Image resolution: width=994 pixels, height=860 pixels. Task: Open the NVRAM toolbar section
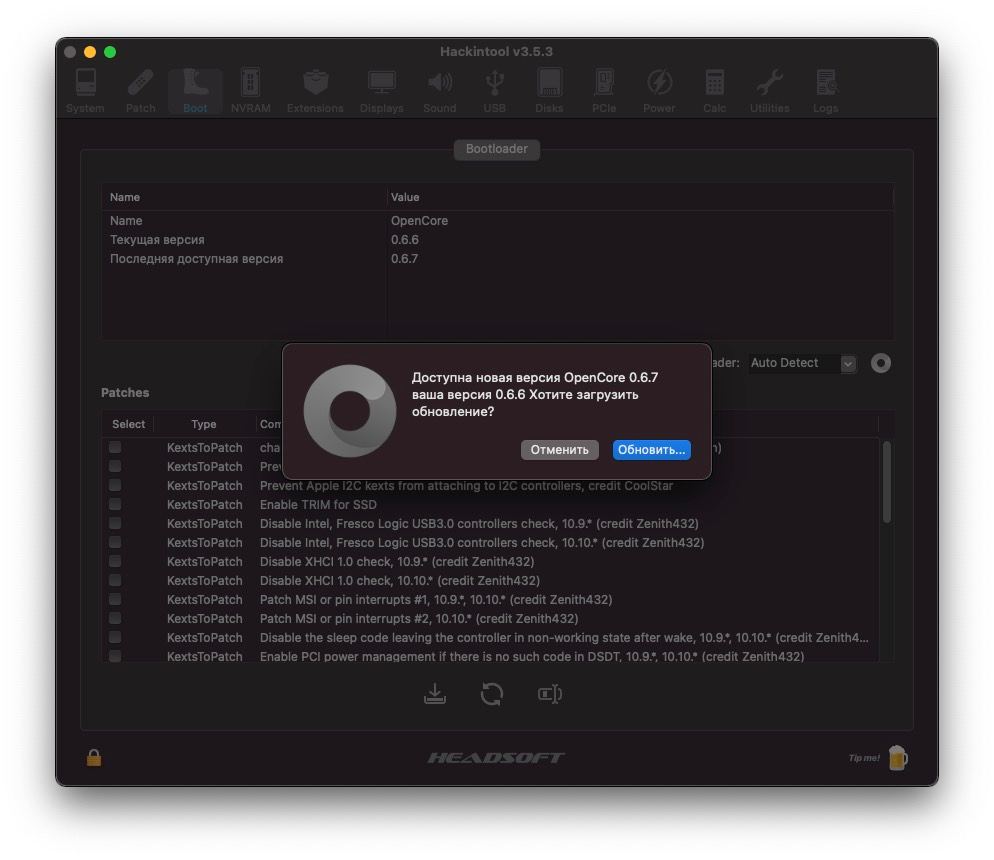[250, 91]
